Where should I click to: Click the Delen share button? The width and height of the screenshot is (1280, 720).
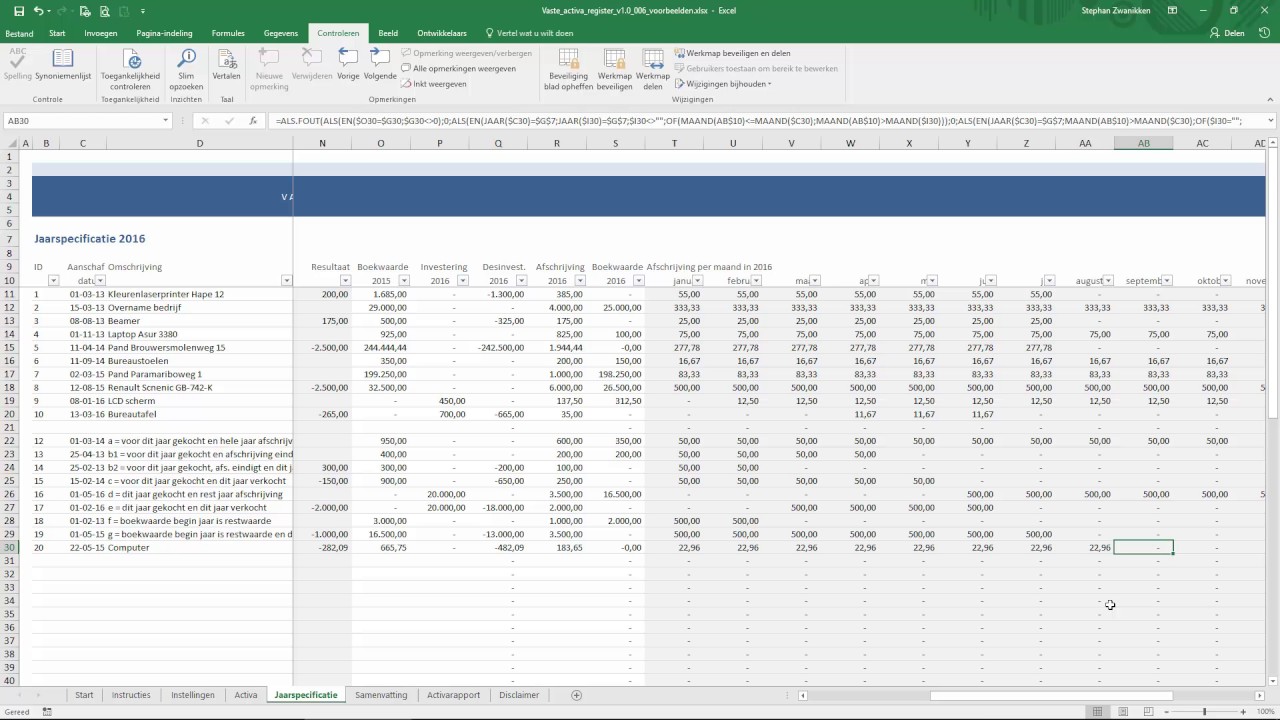[1227, 33]
